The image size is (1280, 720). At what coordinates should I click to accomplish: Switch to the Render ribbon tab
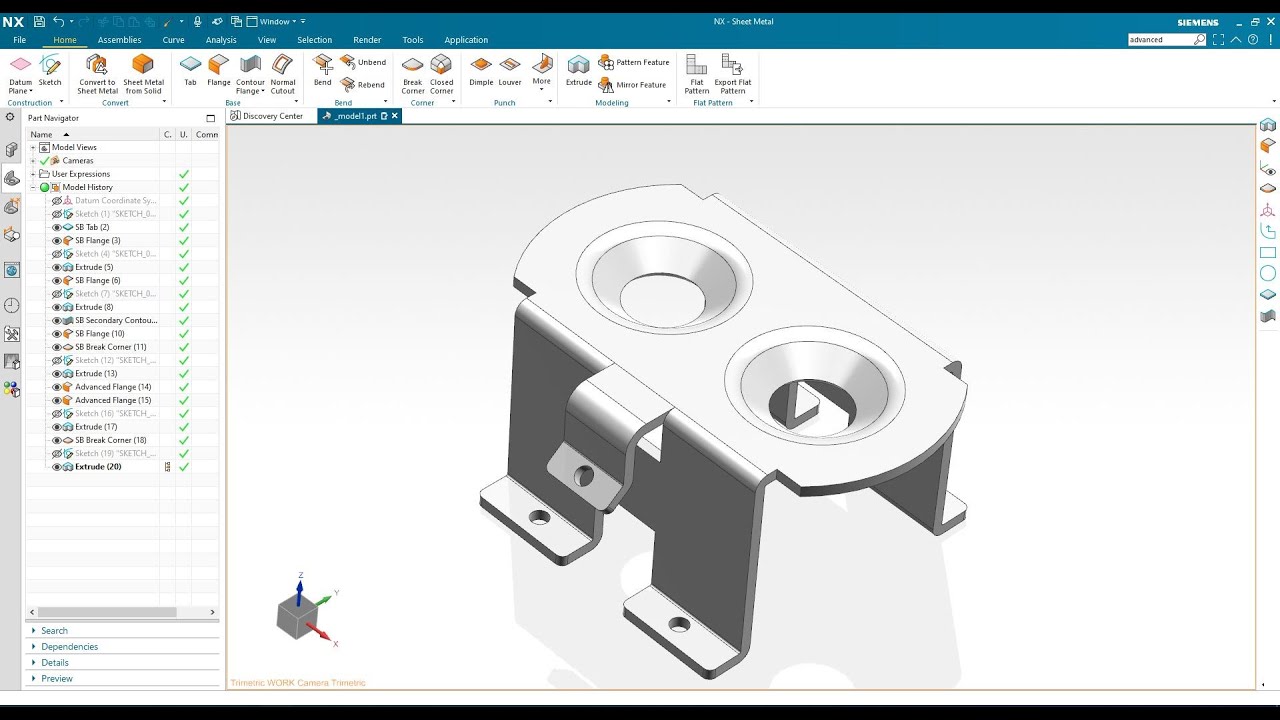pos(367,40)
